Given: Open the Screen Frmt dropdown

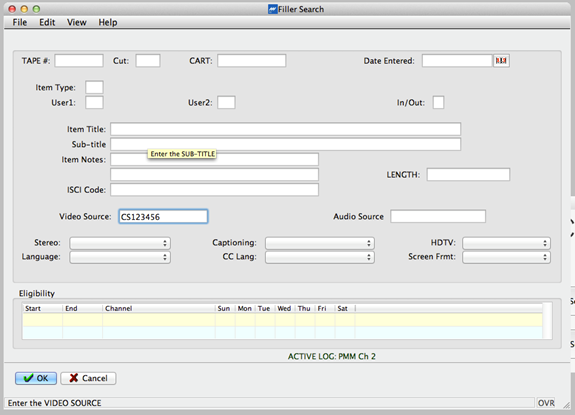Looking at the screenshot, I should coord(506,257).
